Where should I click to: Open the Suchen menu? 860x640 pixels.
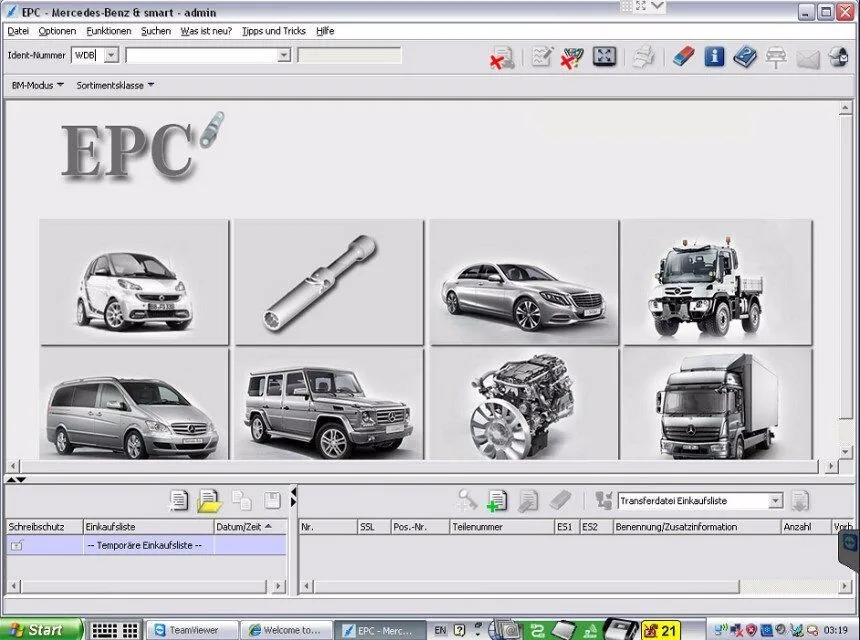(156, 31)
